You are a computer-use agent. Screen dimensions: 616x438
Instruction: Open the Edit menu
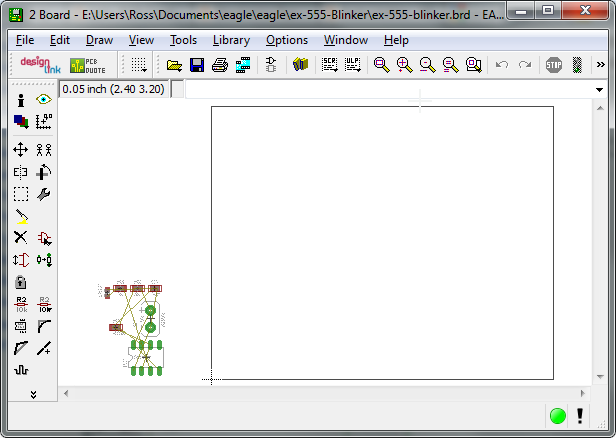60,40
